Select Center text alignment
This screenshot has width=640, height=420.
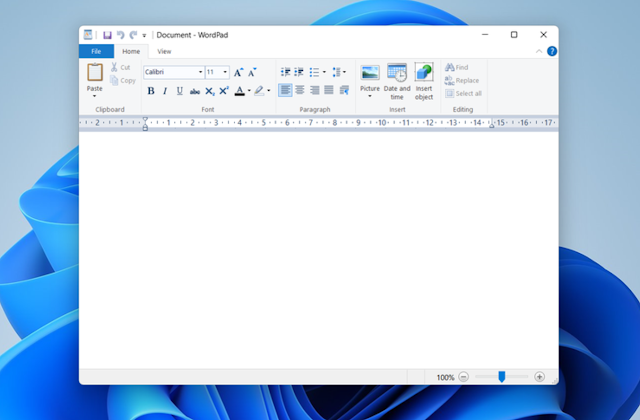pos(300,90)
